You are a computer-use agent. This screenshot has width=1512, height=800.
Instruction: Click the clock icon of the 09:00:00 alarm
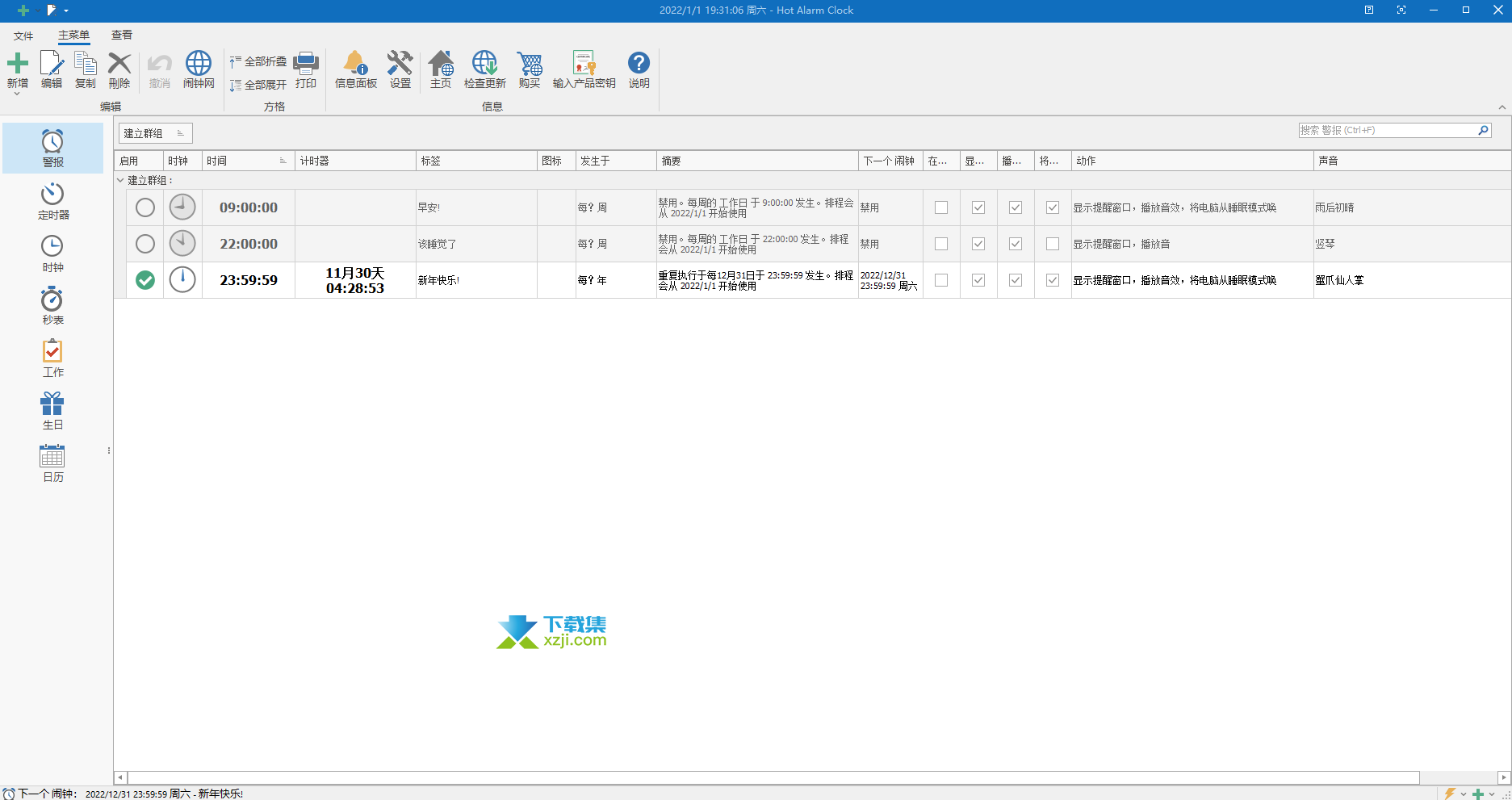coord(182,207)
